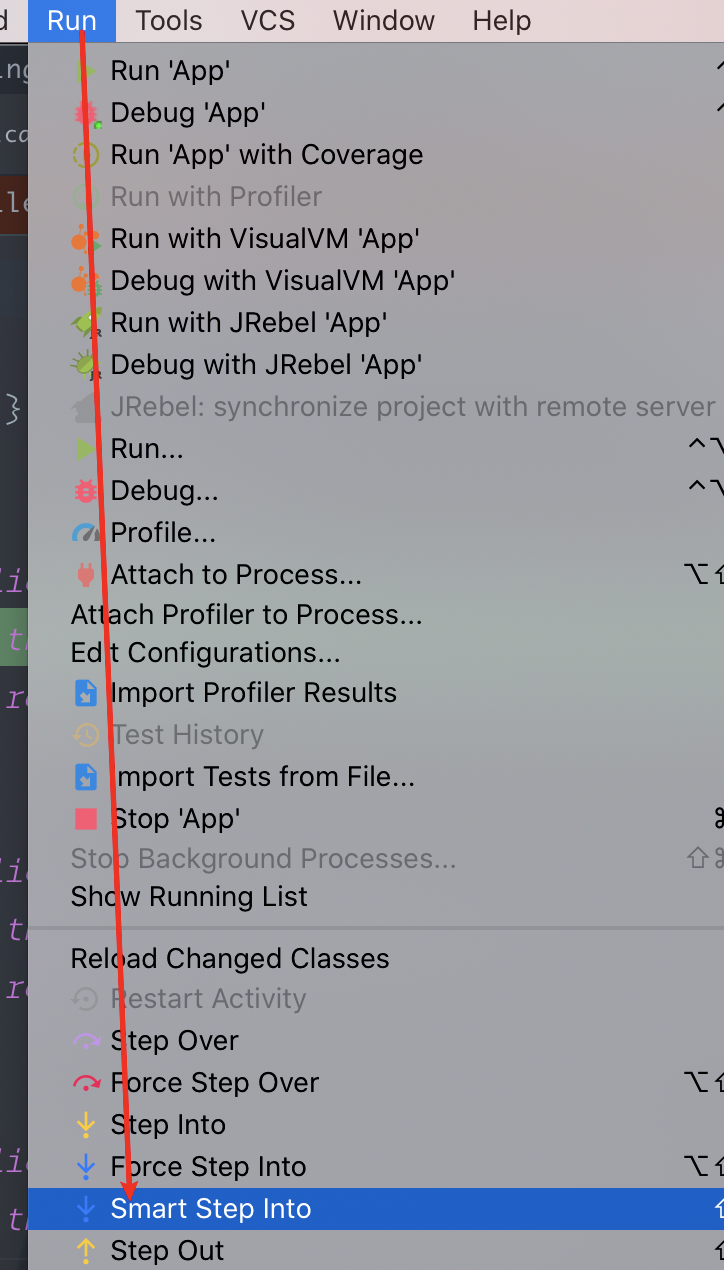Click the arrow icon beside Smart Step Into
Image resolution: width=724 pixels, height=1270 pixels.
86,1209
